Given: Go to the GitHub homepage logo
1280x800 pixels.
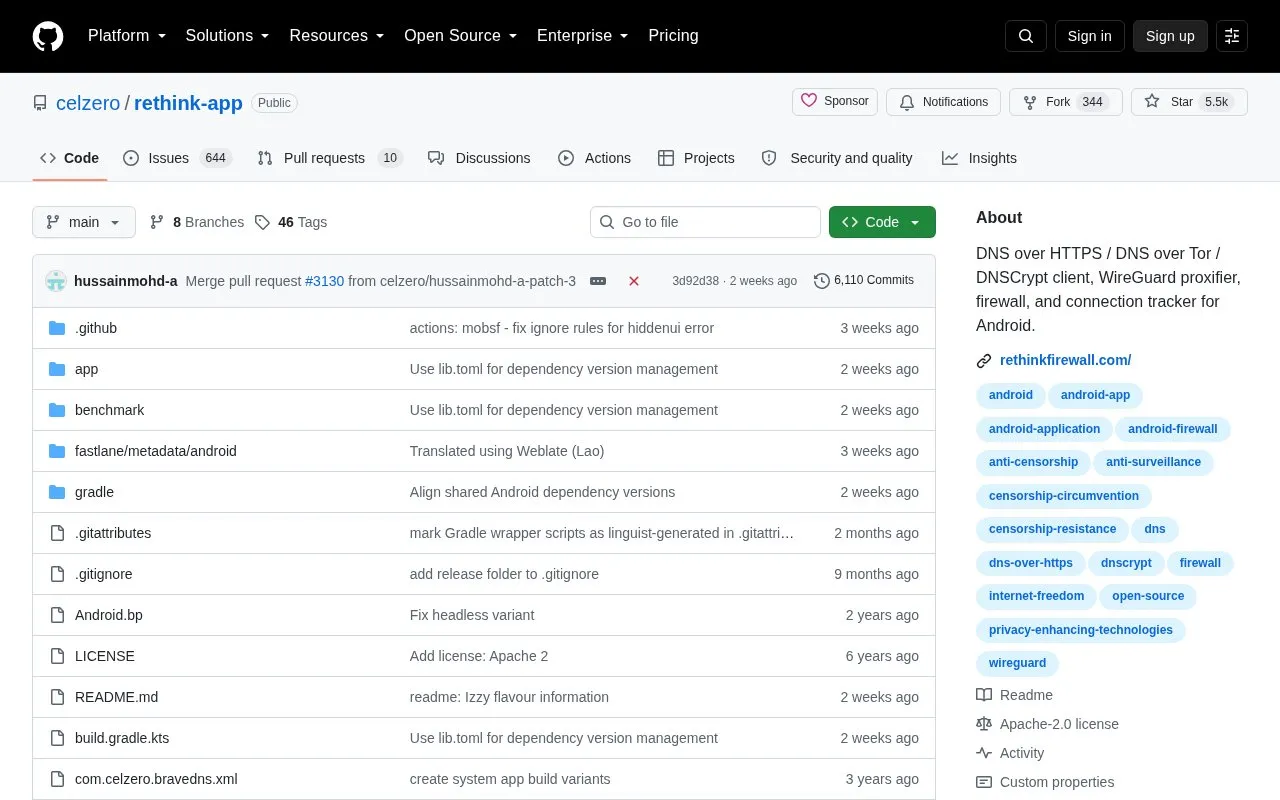Looking at the screenshot, I should (48, 36).
